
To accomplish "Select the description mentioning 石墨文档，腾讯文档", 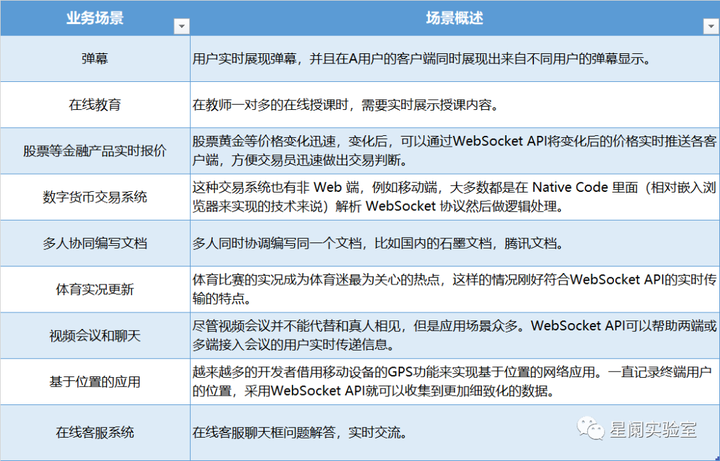I will [455, 243].
